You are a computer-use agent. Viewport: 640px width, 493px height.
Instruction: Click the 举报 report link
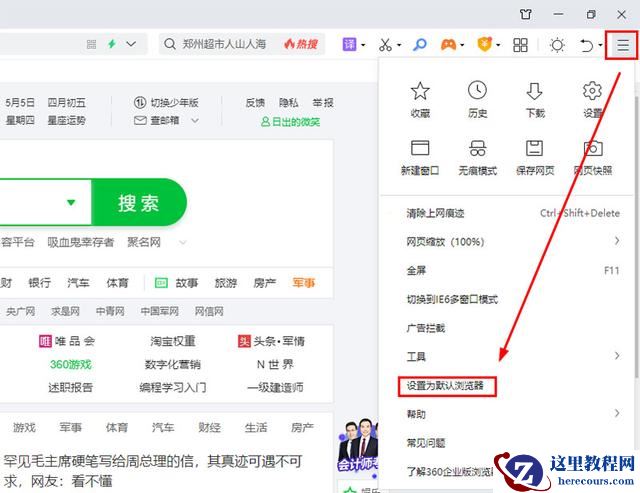pyautogui.click(x=322, y=102)
